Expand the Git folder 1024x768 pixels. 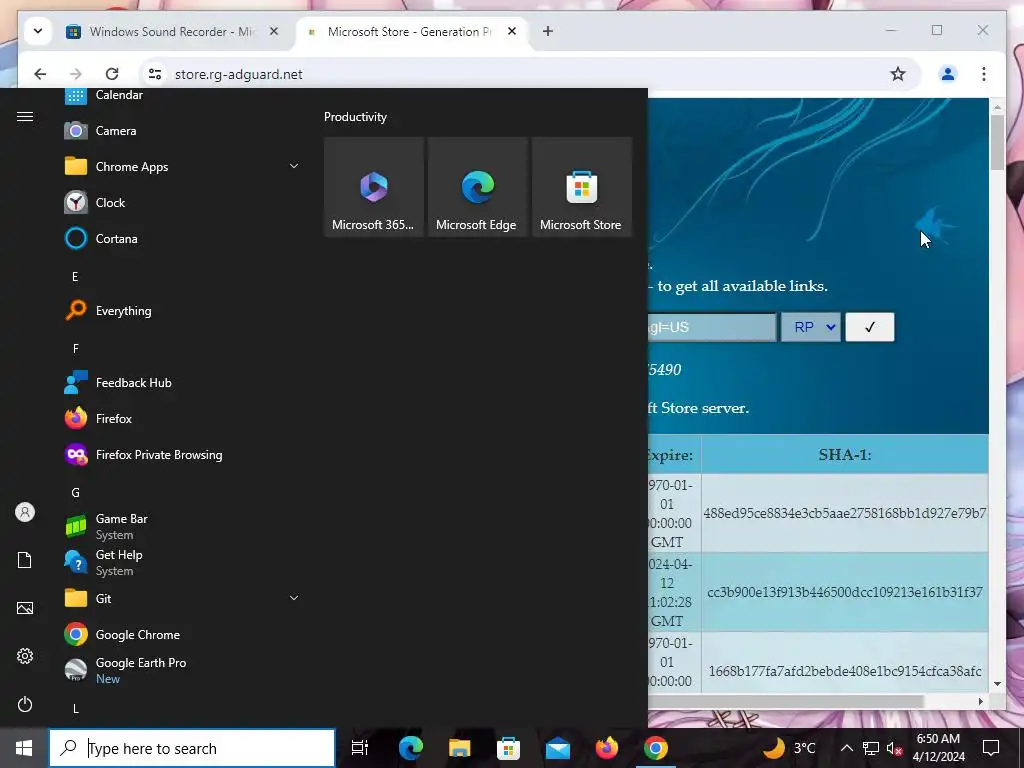pos(294,598)
